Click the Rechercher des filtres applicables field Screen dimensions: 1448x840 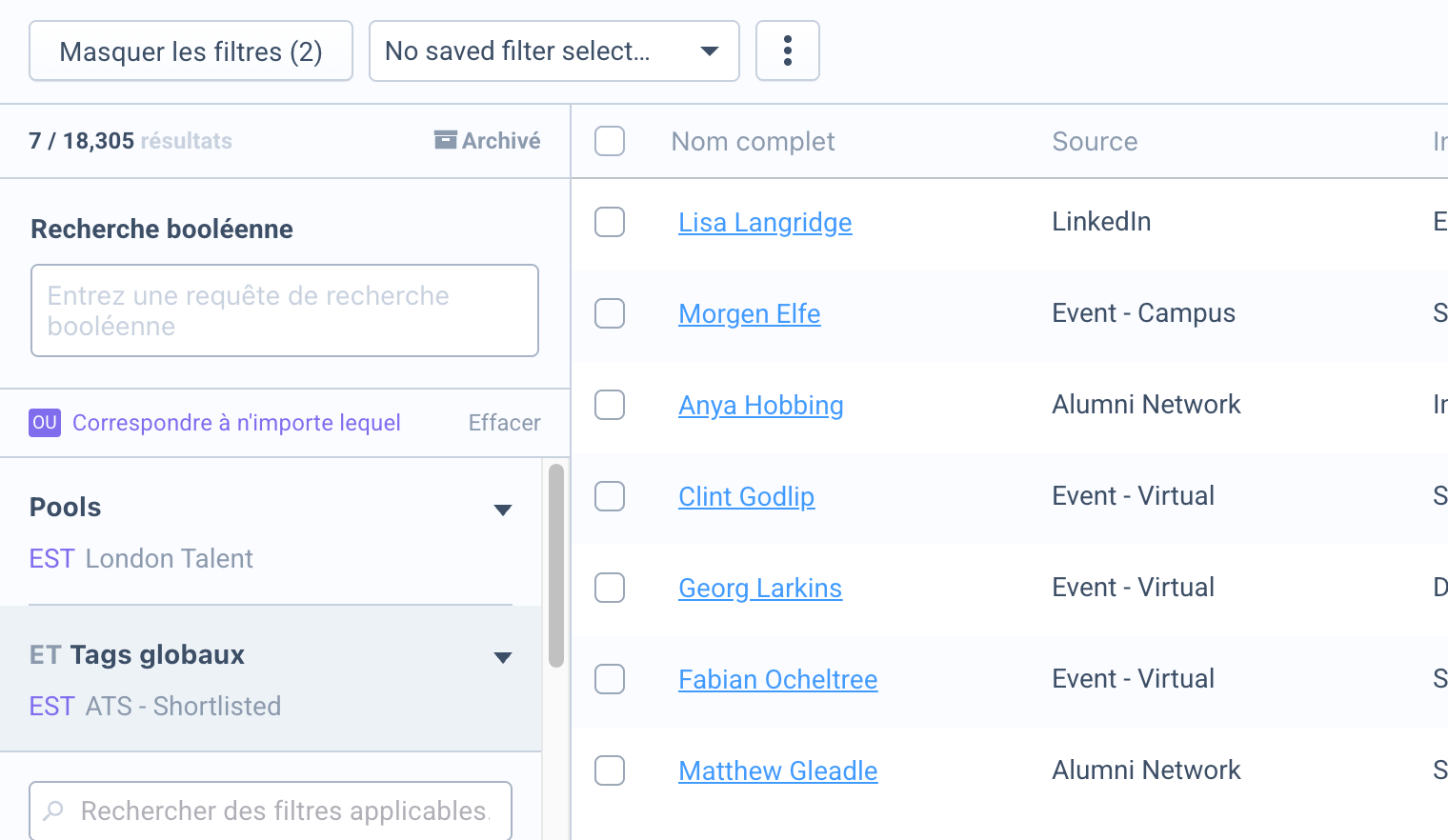click(x=271, y=810)
